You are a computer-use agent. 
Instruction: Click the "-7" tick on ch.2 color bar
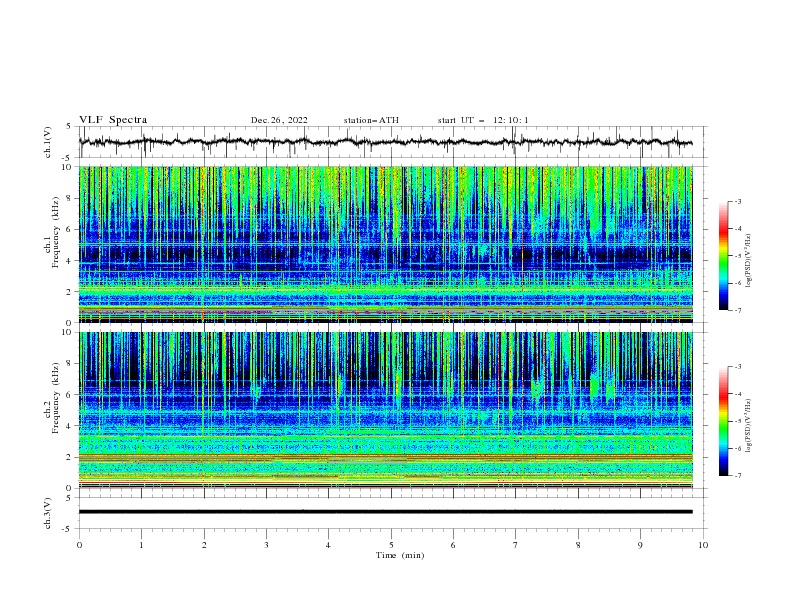tap(738, 476)
